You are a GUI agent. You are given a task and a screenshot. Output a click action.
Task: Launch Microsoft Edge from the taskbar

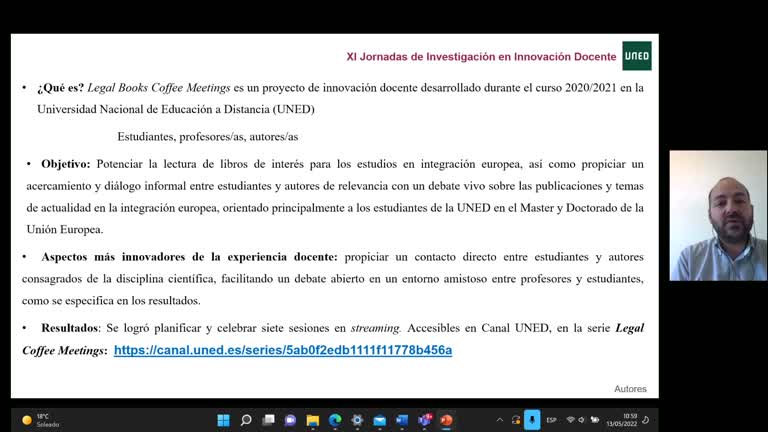click(x=335, y=420)
